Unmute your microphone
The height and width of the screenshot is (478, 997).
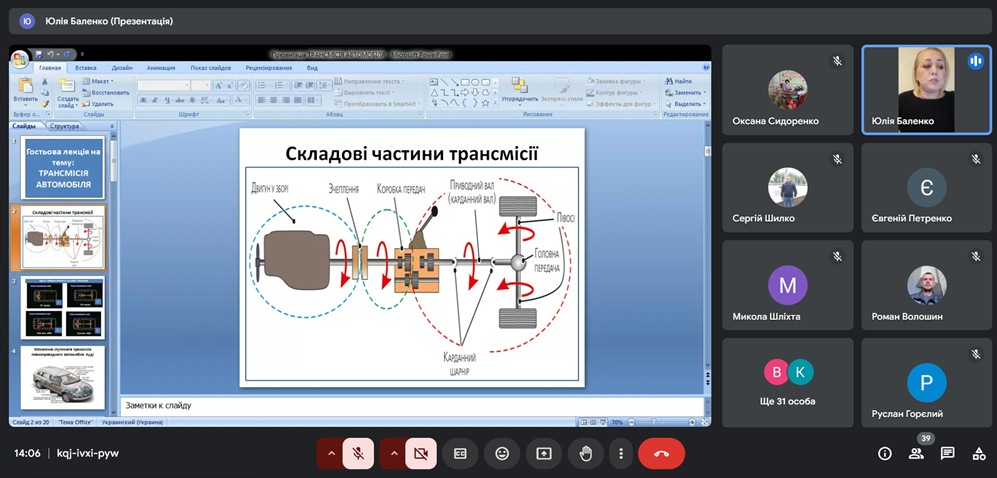point(358,453)
